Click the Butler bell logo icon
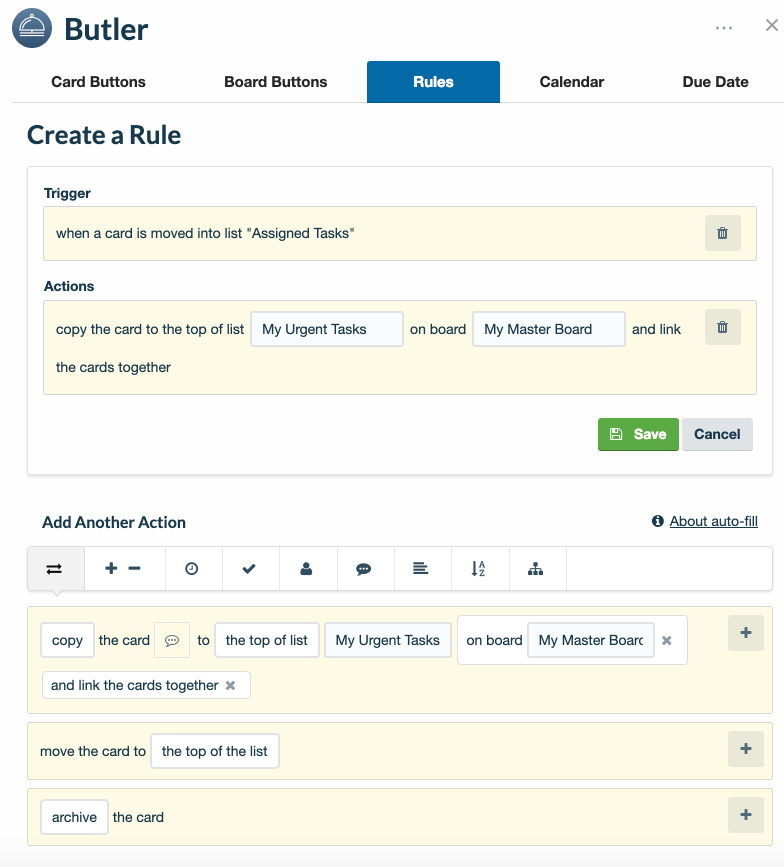The image size is (784, 867). [x=32, y=28]
